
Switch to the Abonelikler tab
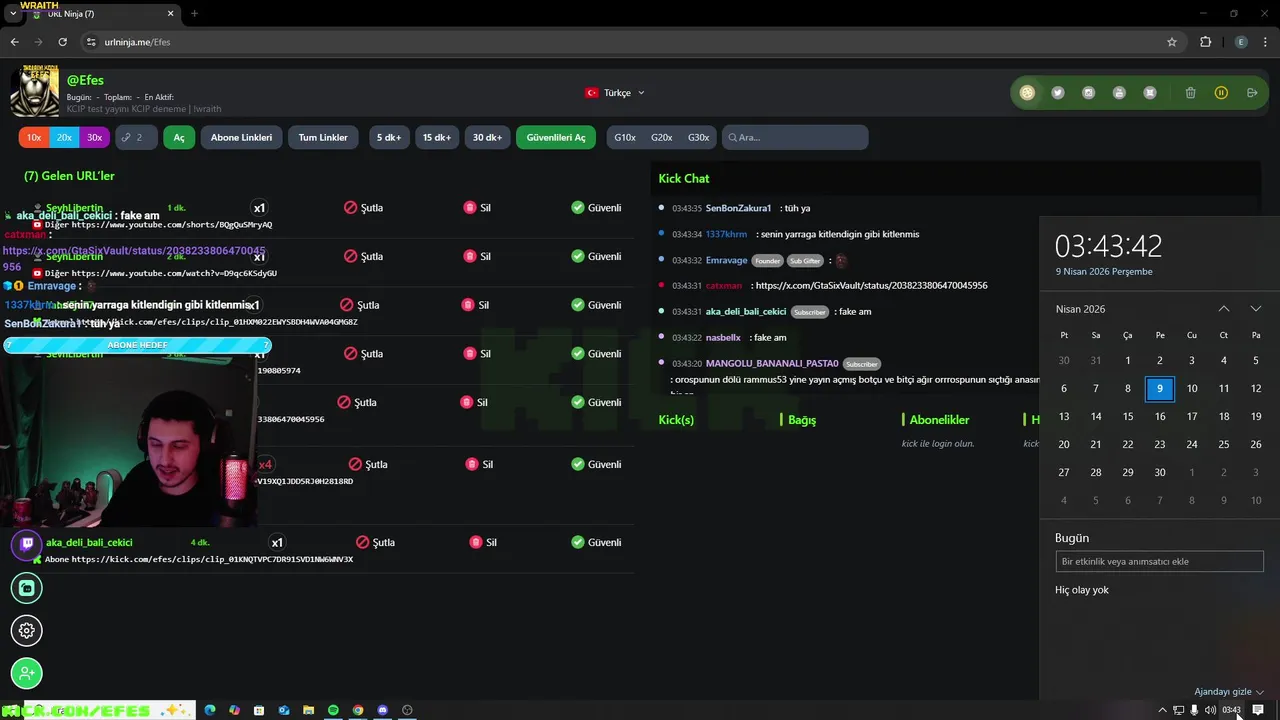pos(938,420)
